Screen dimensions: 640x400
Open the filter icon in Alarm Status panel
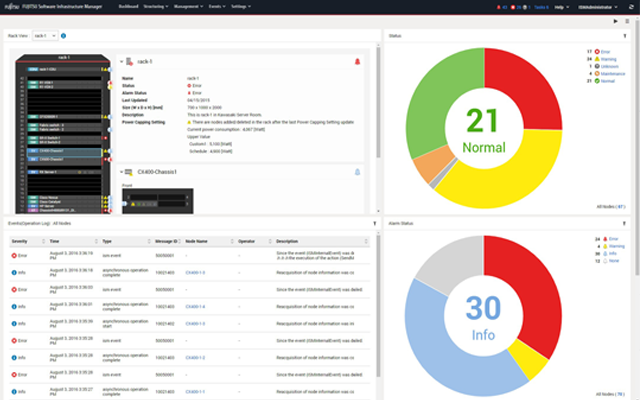pyautogui.click(x=624, y=223)
